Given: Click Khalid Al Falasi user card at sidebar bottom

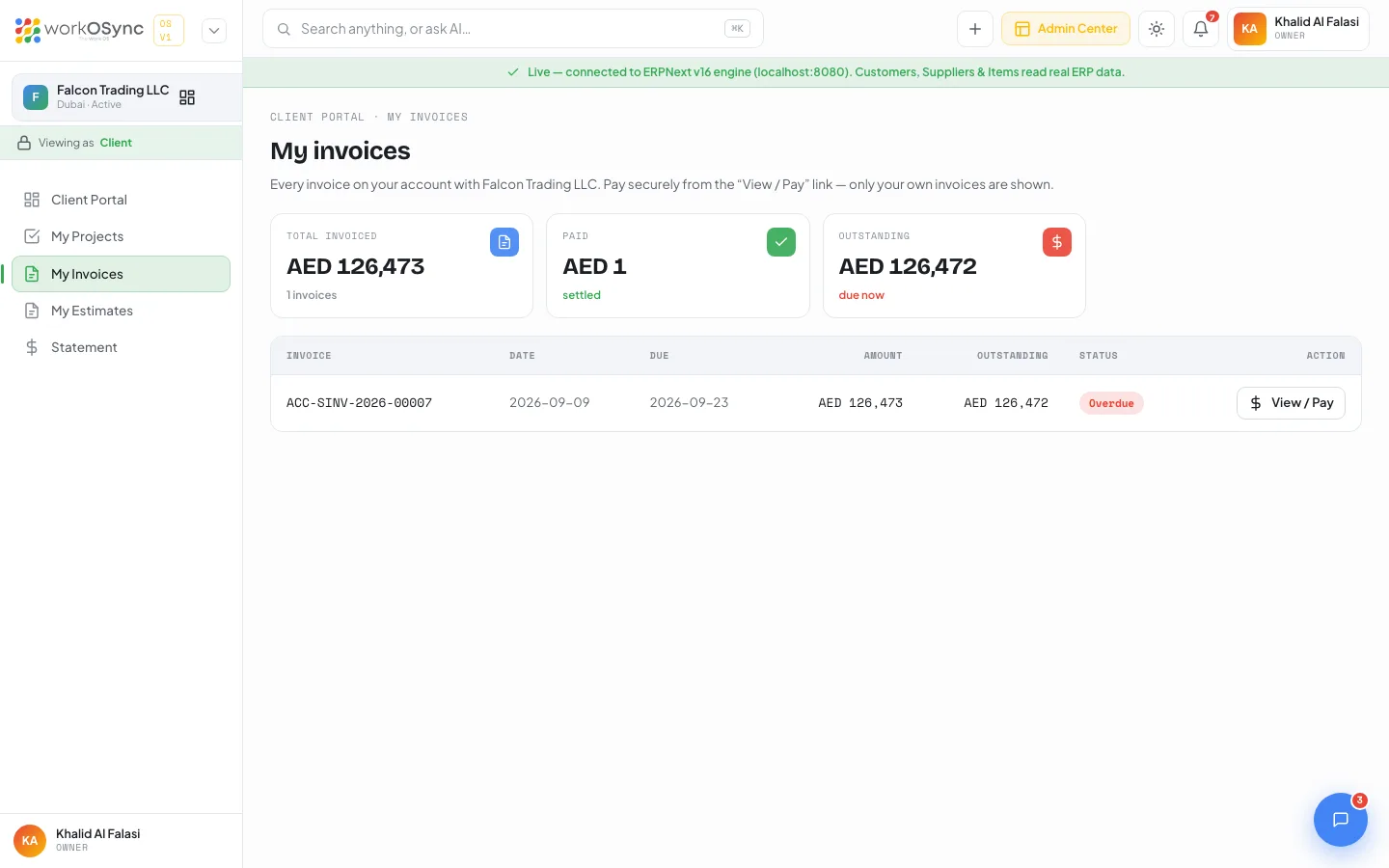Looking at the screenshot, I should (x=121, y=840).
